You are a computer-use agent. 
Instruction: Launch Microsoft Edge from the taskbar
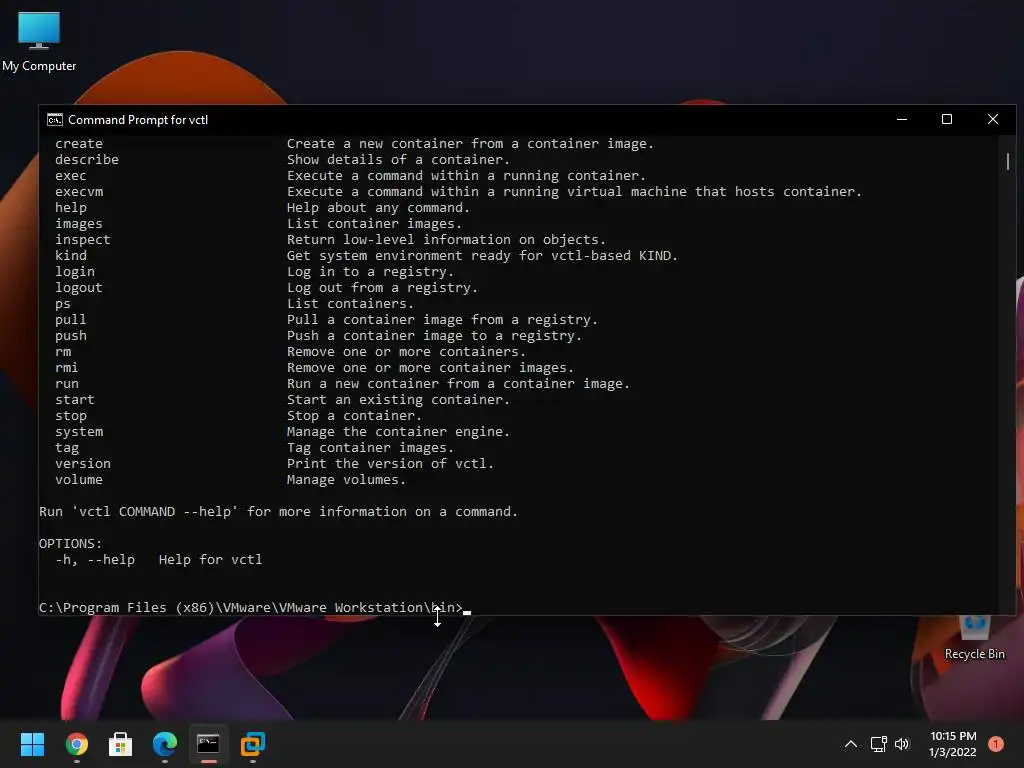(165, 744)
